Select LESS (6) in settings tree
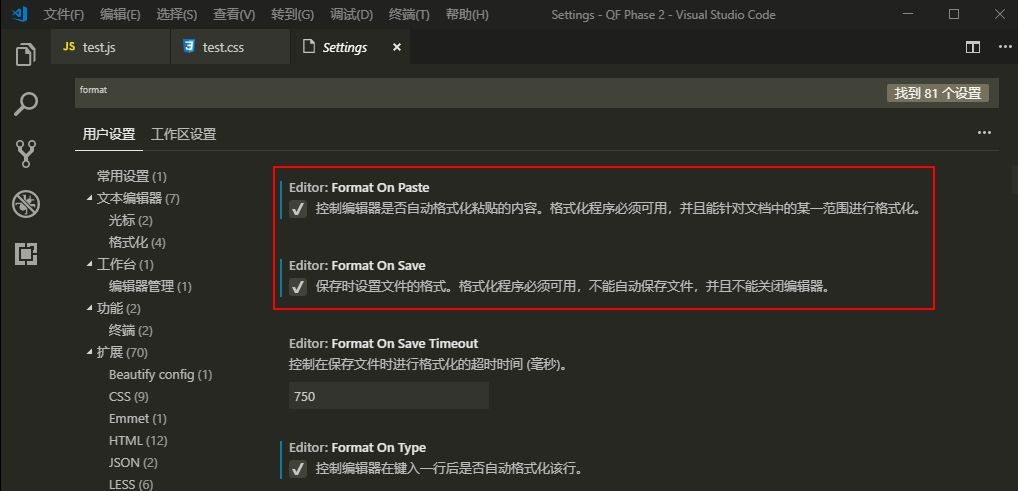 tap(130, 485)
